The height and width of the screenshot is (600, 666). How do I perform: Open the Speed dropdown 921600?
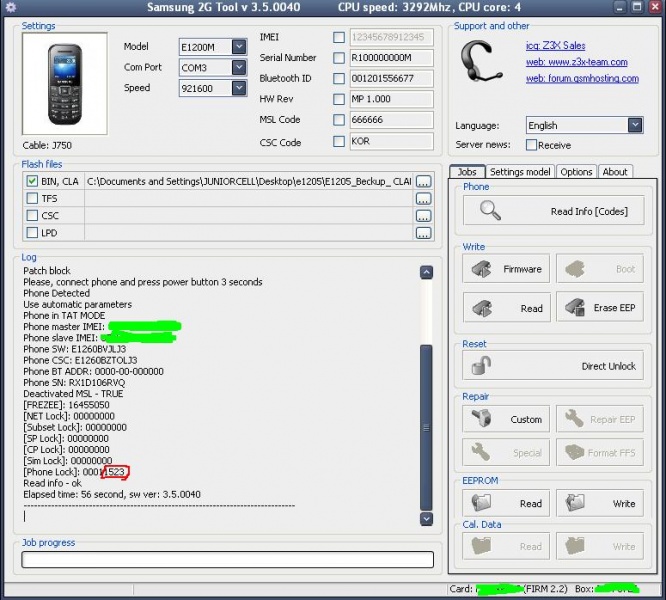(x=239, y=88)
